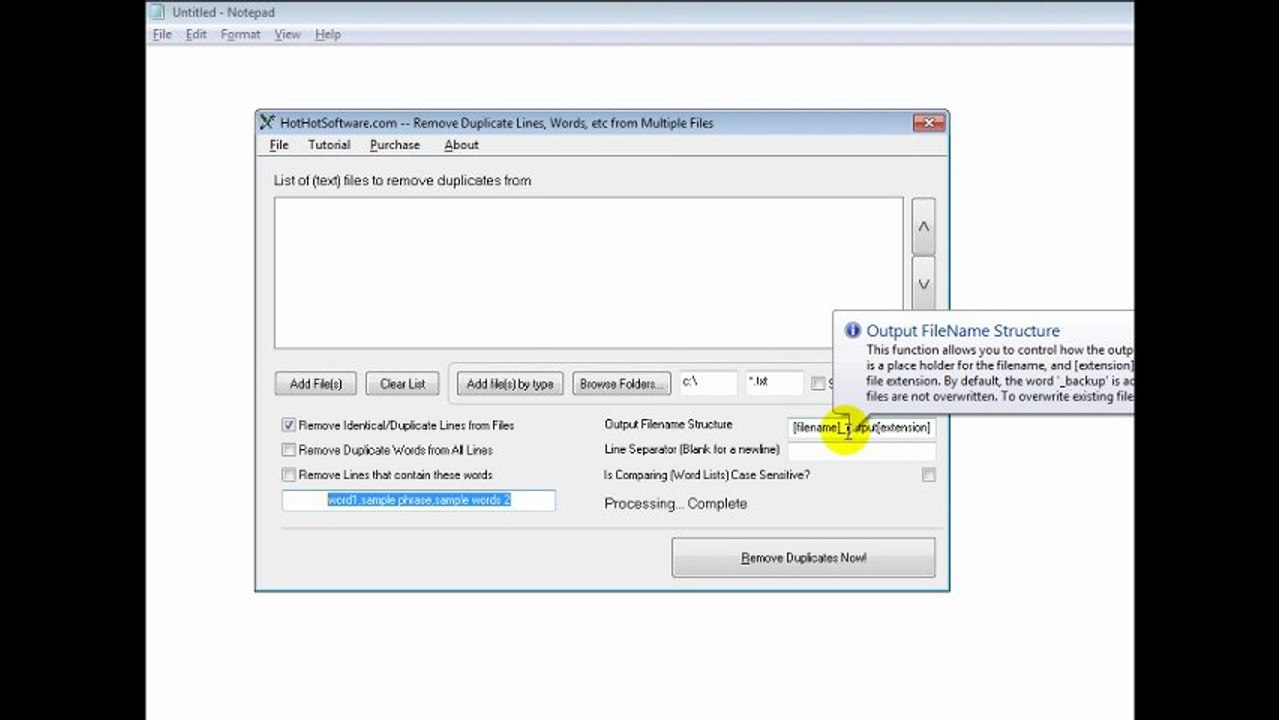Click the word list text field

click(418, 500)
